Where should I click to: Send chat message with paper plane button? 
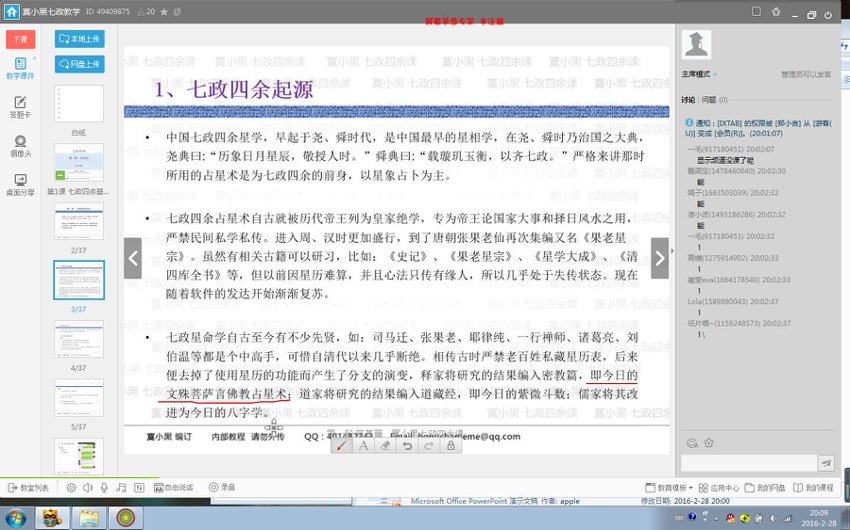(x=826, y=463)
